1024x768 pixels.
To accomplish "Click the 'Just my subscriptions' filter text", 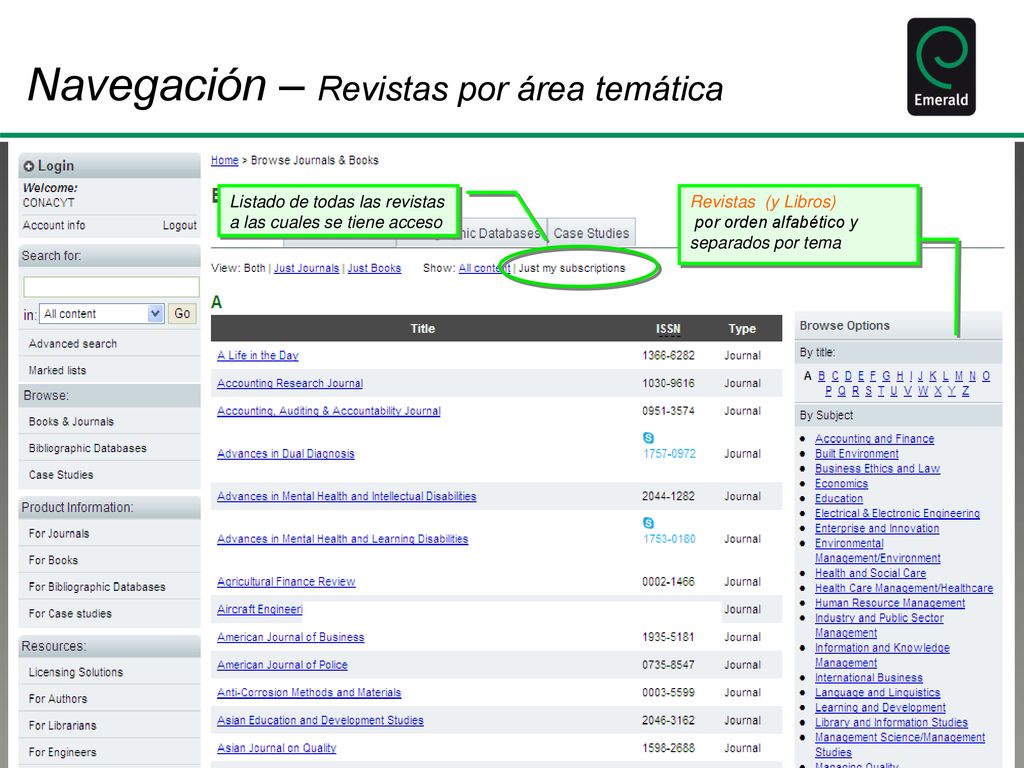I will (571, 268).
